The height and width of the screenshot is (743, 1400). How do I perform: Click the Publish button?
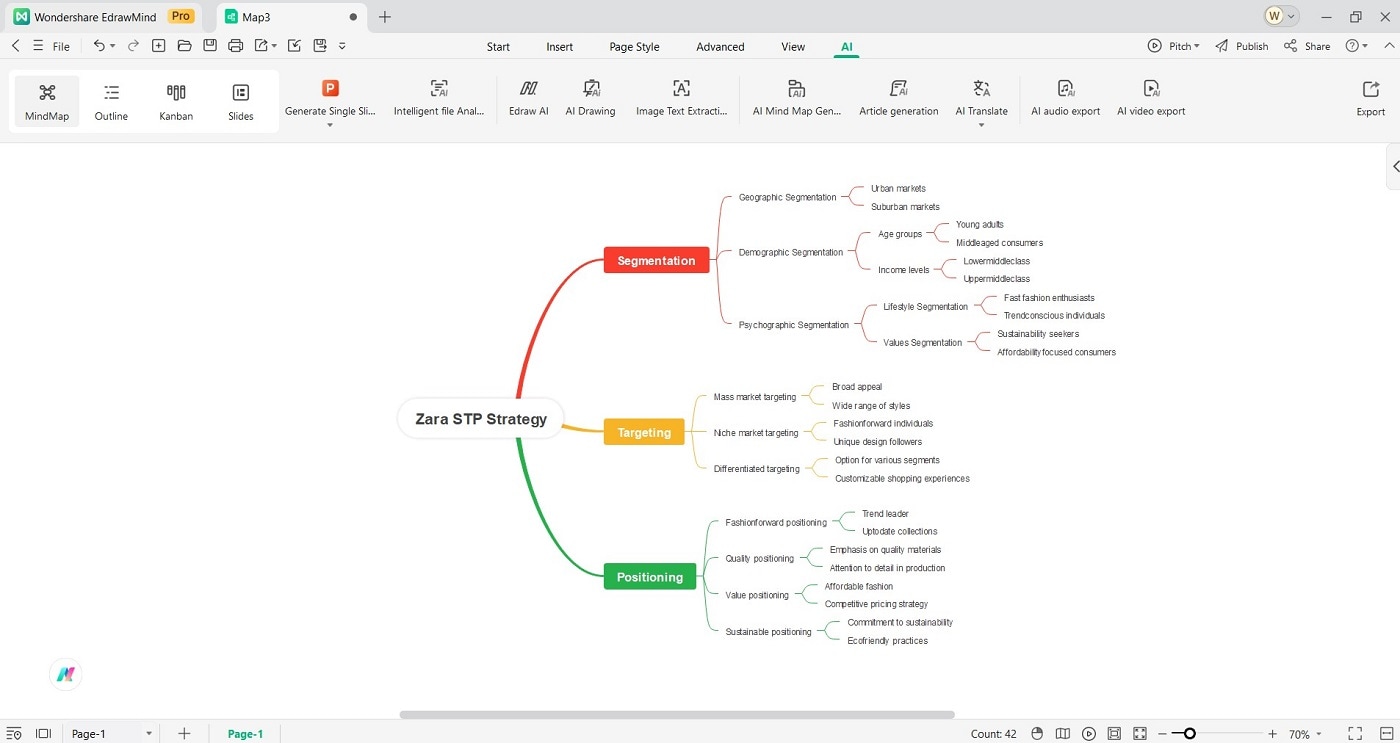coord(1242,46)
